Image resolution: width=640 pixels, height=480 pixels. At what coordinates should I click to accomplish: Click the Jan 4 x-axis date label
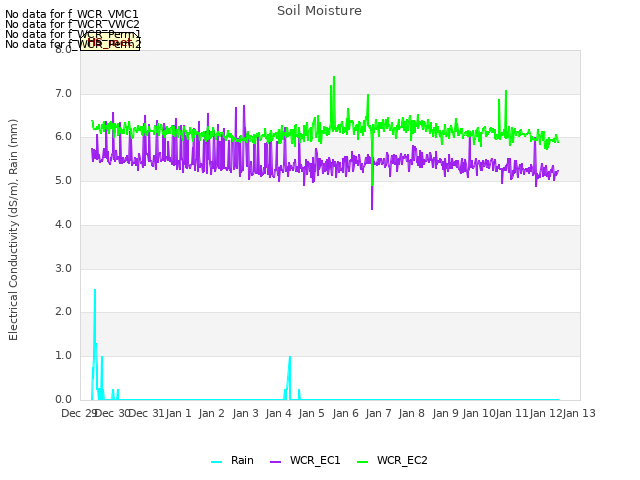278,413
